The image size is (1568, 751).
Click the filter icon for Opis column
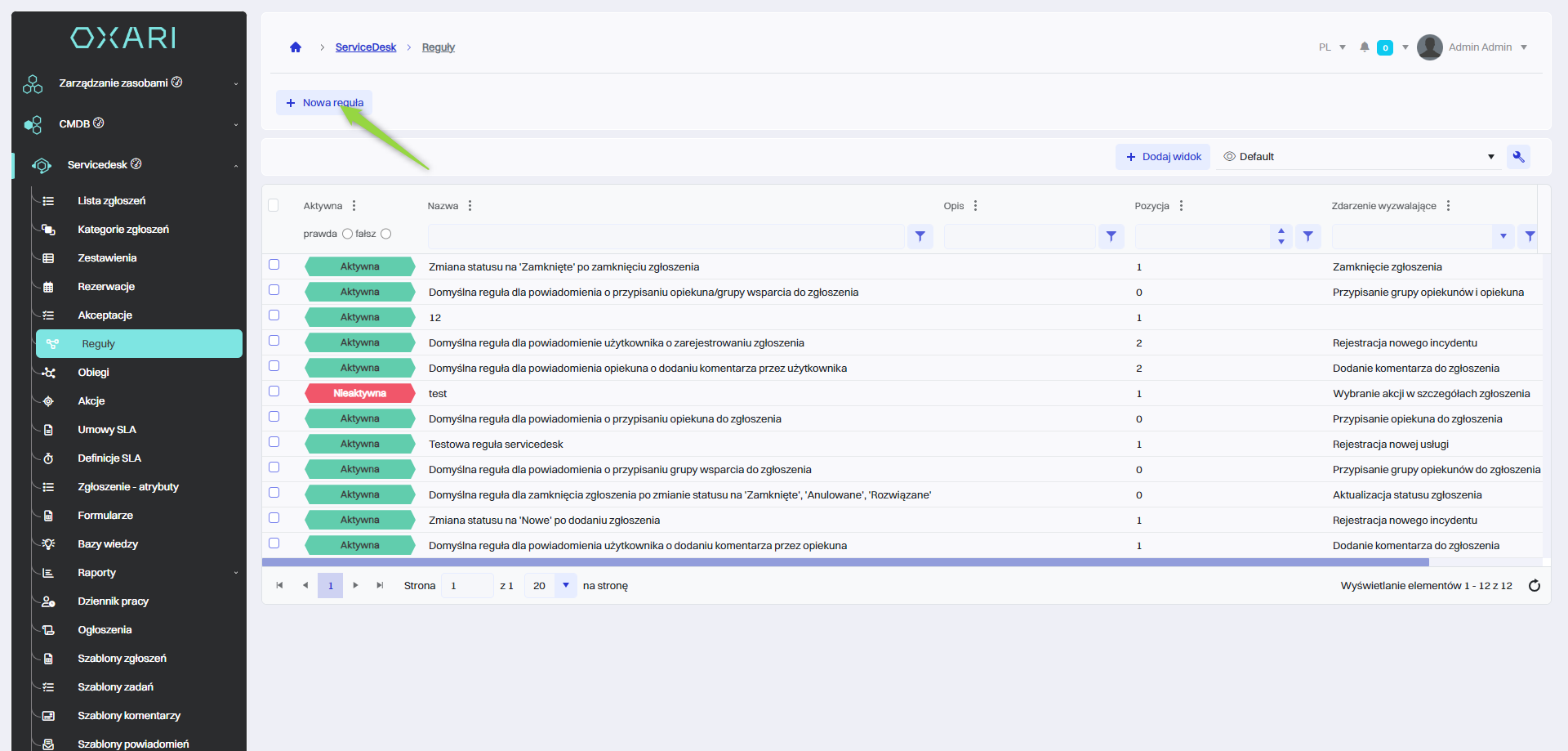pyautogui.click(x=1111, y=236)
